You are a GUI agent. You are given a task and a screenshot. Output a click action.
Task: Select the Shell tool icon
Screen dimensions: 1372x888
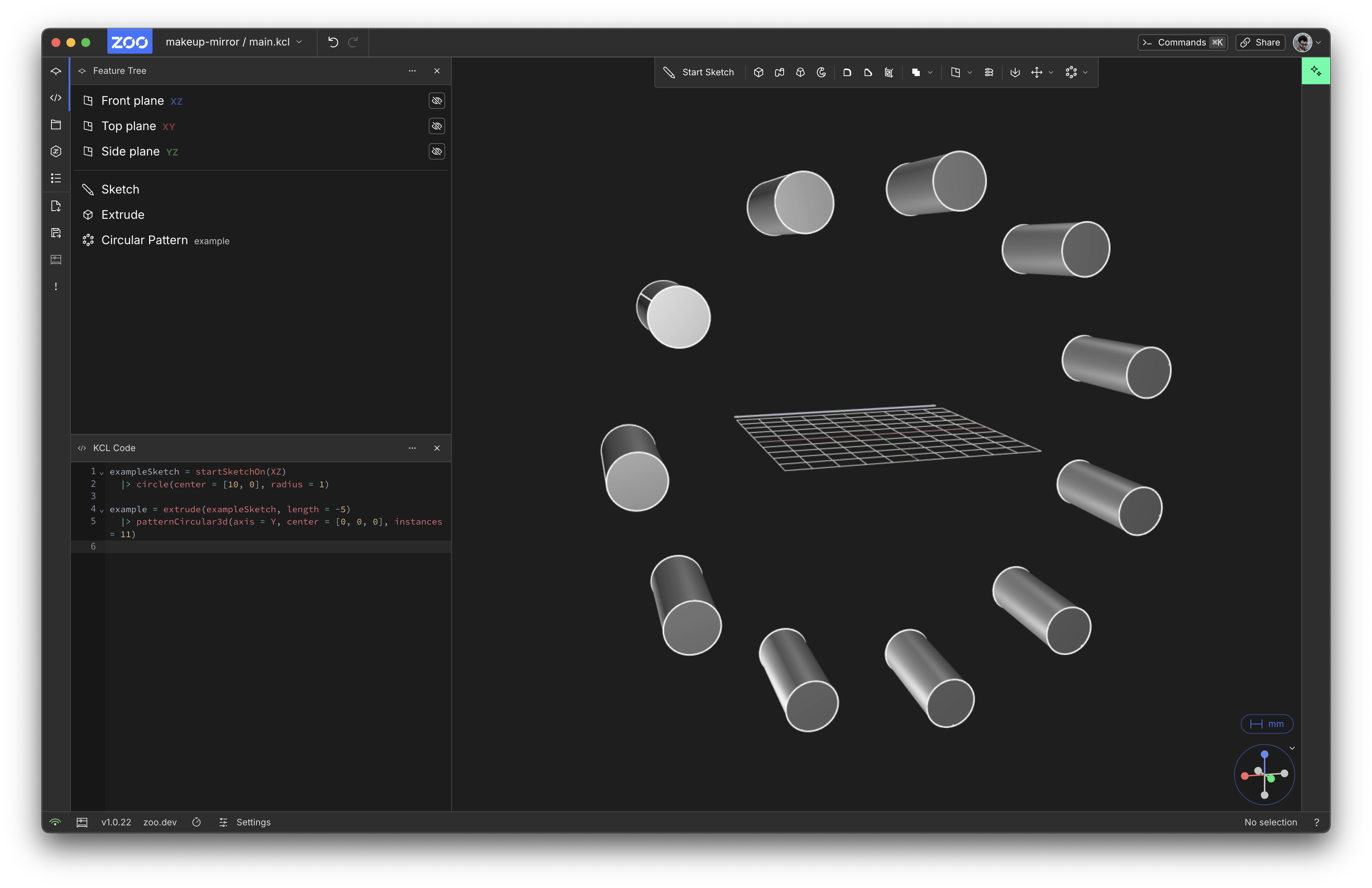[x=889, y=73]
